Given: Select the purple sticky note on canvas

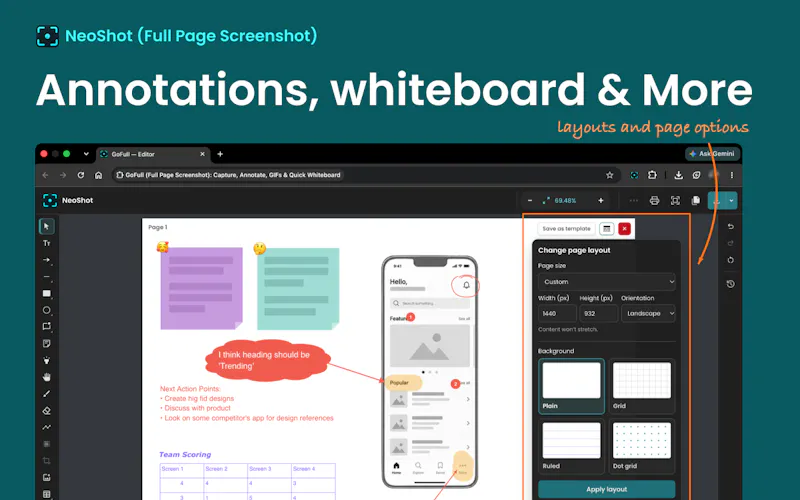Looking at the screenshot, I should click(201, 288).
